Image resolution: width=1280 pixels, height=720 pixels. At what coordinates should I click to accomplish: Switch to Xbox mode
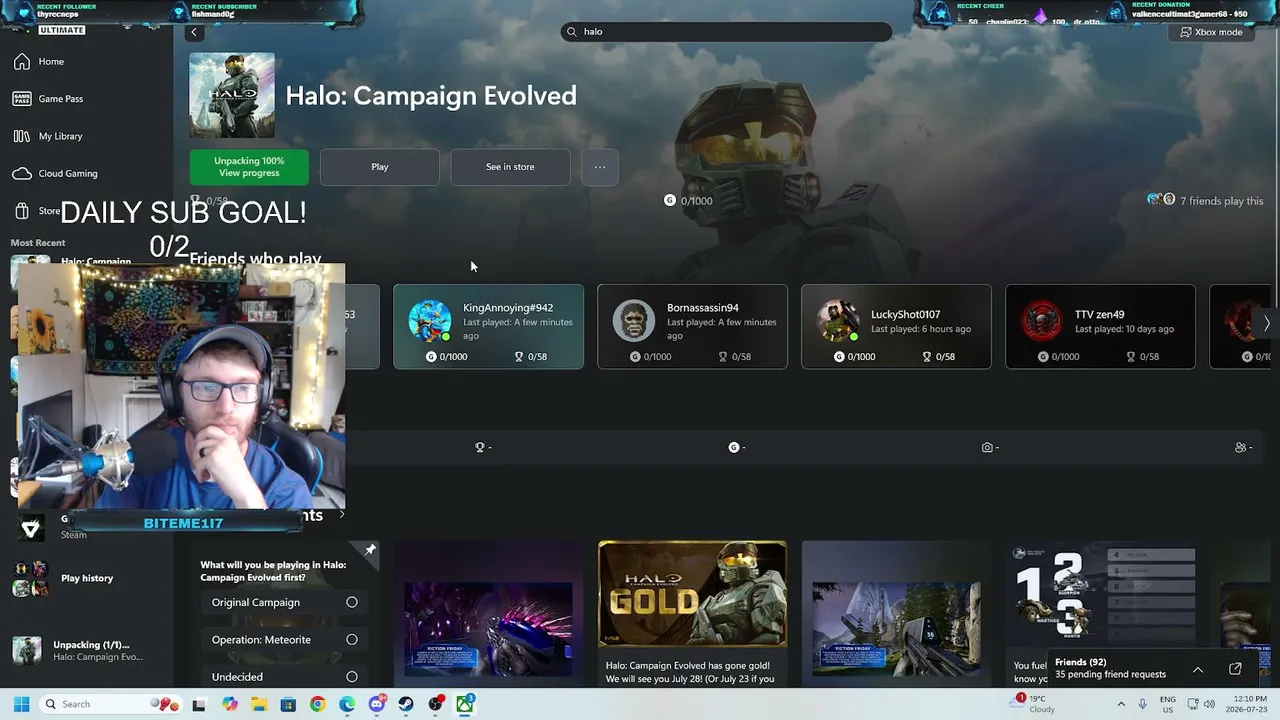click(x=1211, y=32)
